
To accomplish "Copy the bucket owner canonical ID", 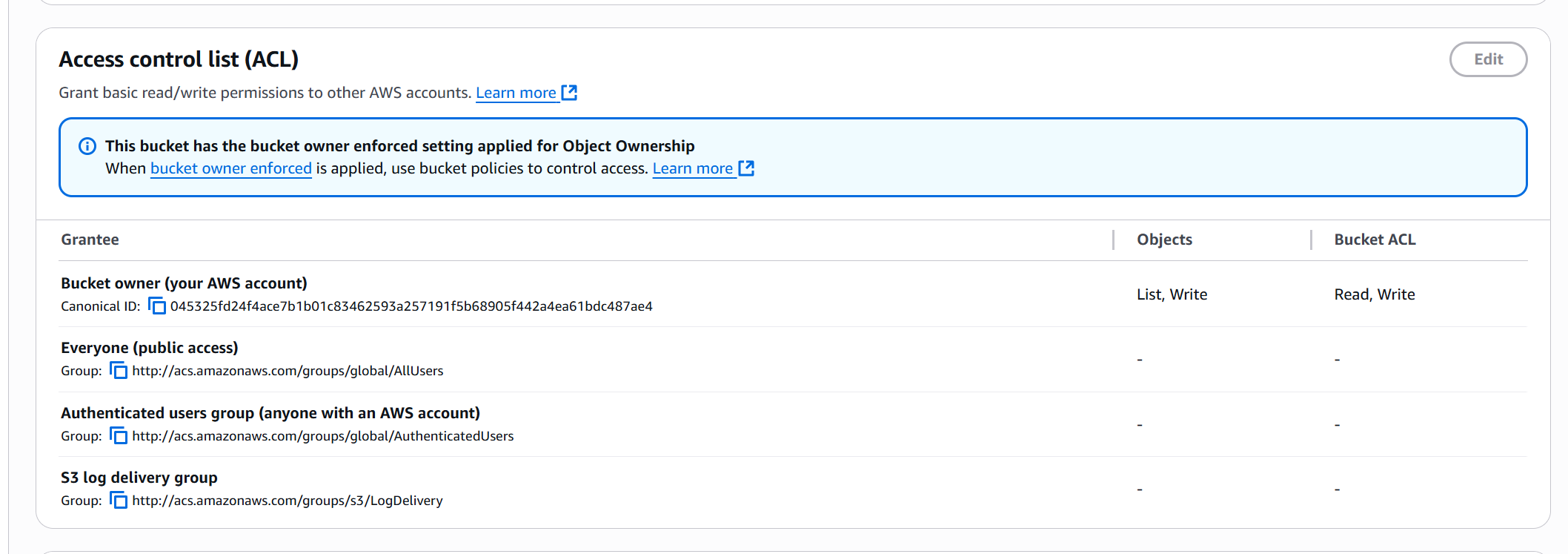I will coord(157,306).
